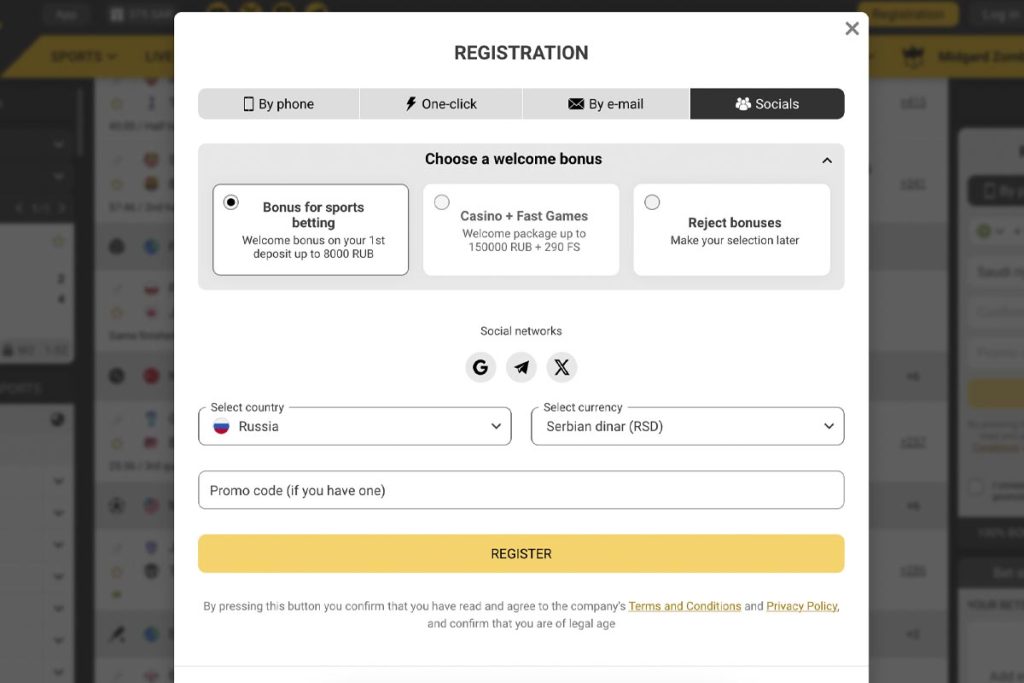Sign up with X social icon
The image size is (1024, 683).
point(562,367)
